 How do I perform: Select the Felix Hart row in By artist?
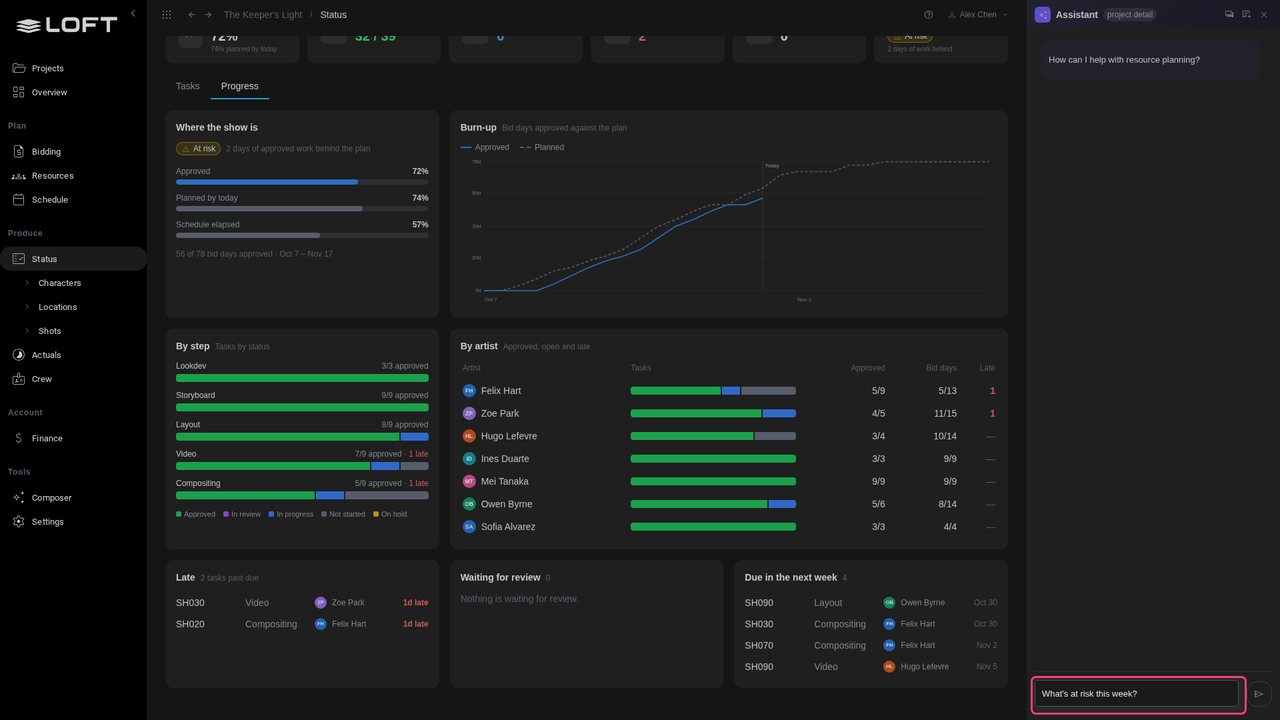point(728,391)
